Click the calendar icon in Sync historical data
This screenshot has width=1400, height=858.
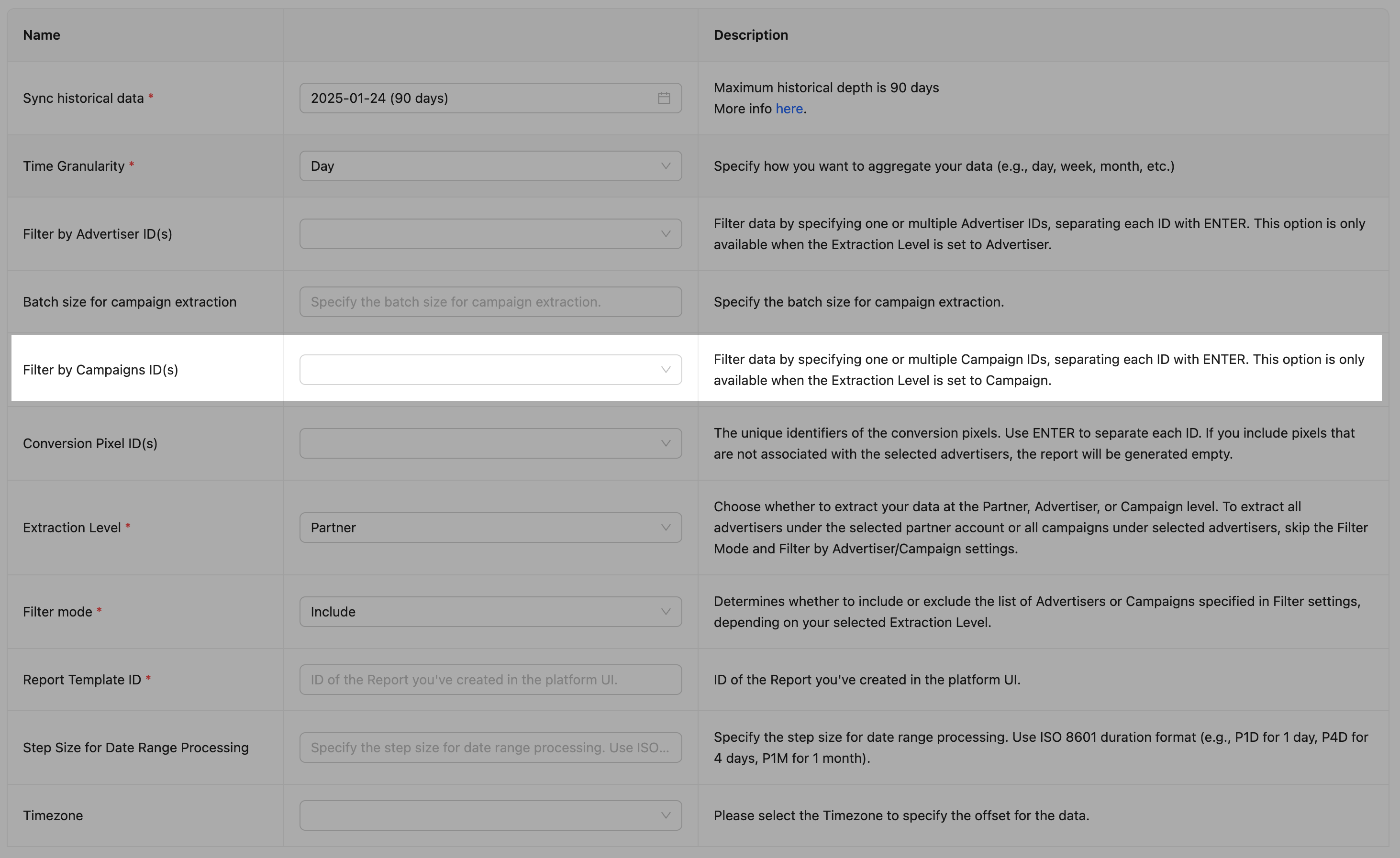pyautogui.click(x=664, y=98)
